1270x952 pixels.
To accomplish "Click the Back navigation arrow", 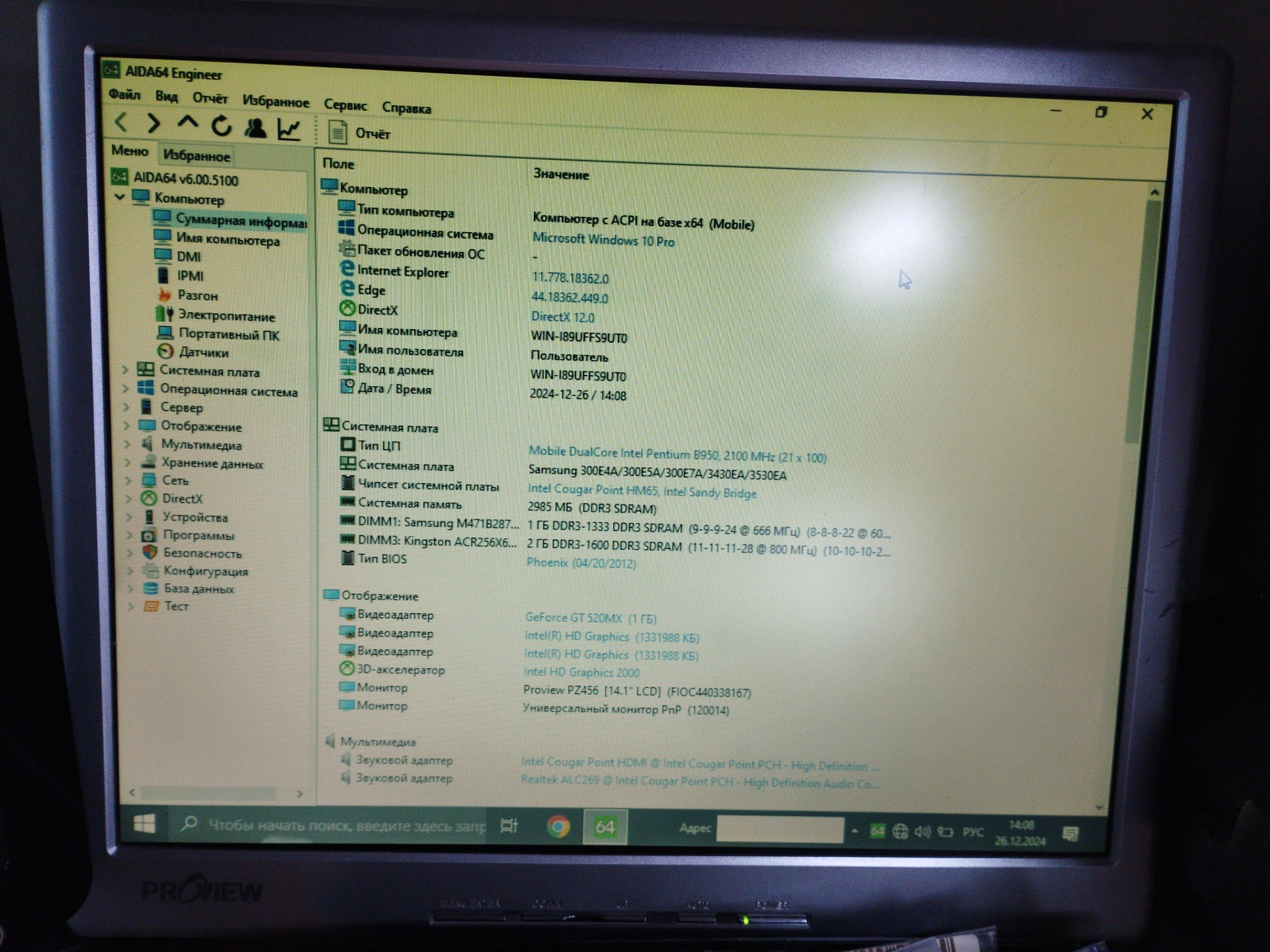I will pos(121,122).
